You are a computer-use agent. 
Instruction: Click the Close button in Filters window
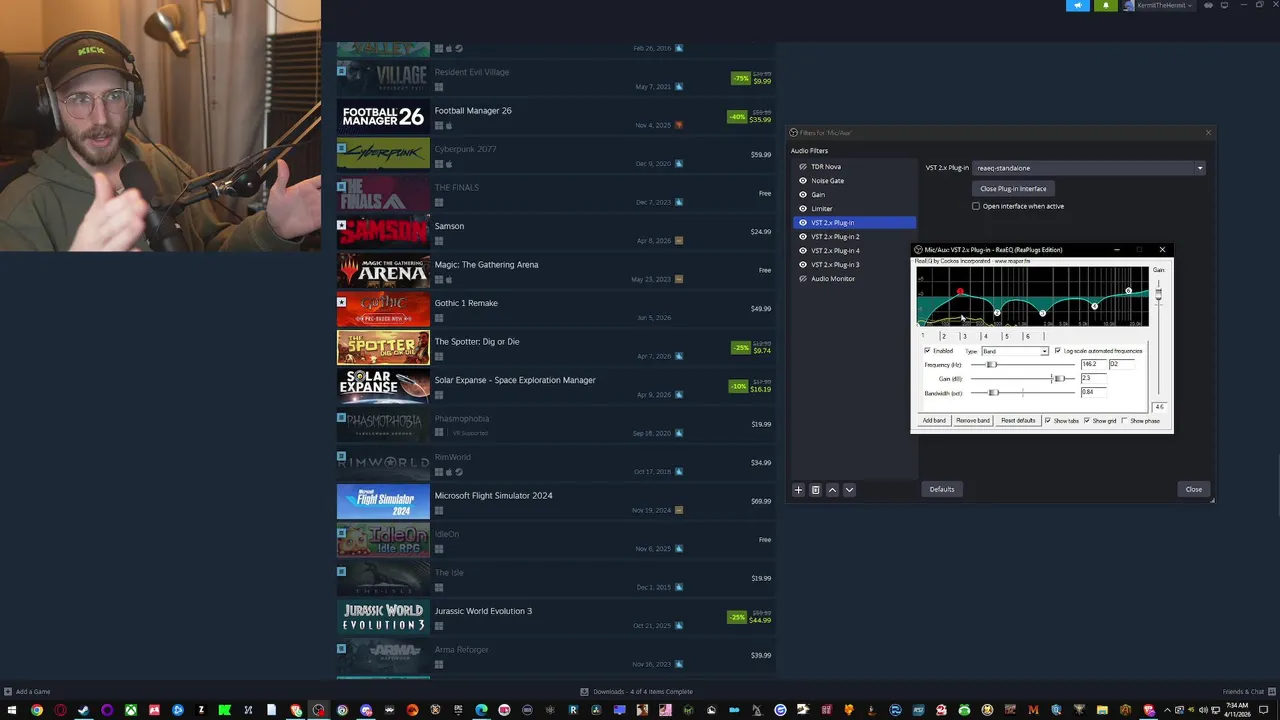point(1194,490)
